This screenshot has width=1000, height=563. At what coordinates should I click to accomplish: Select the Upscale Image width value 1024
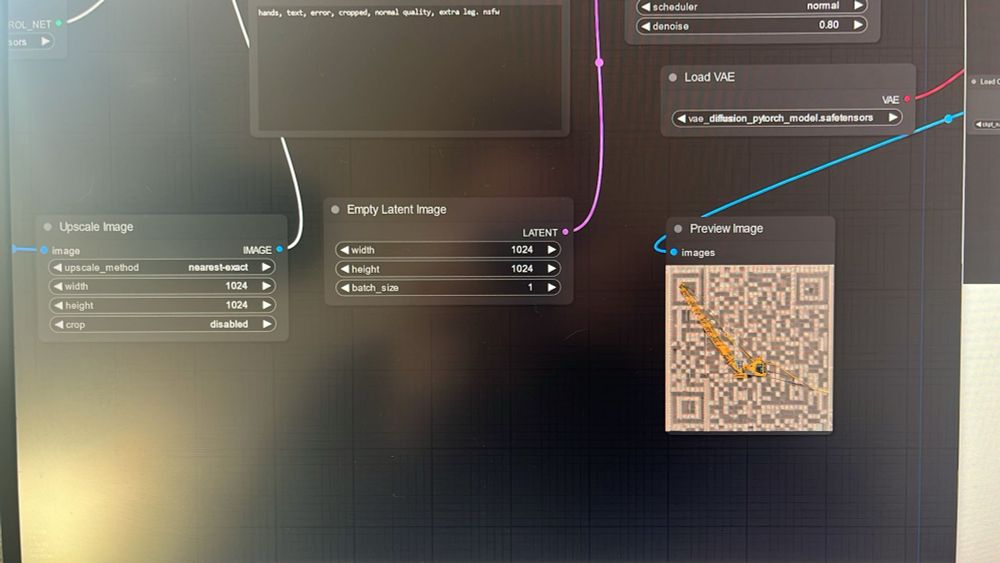[236, 286]
